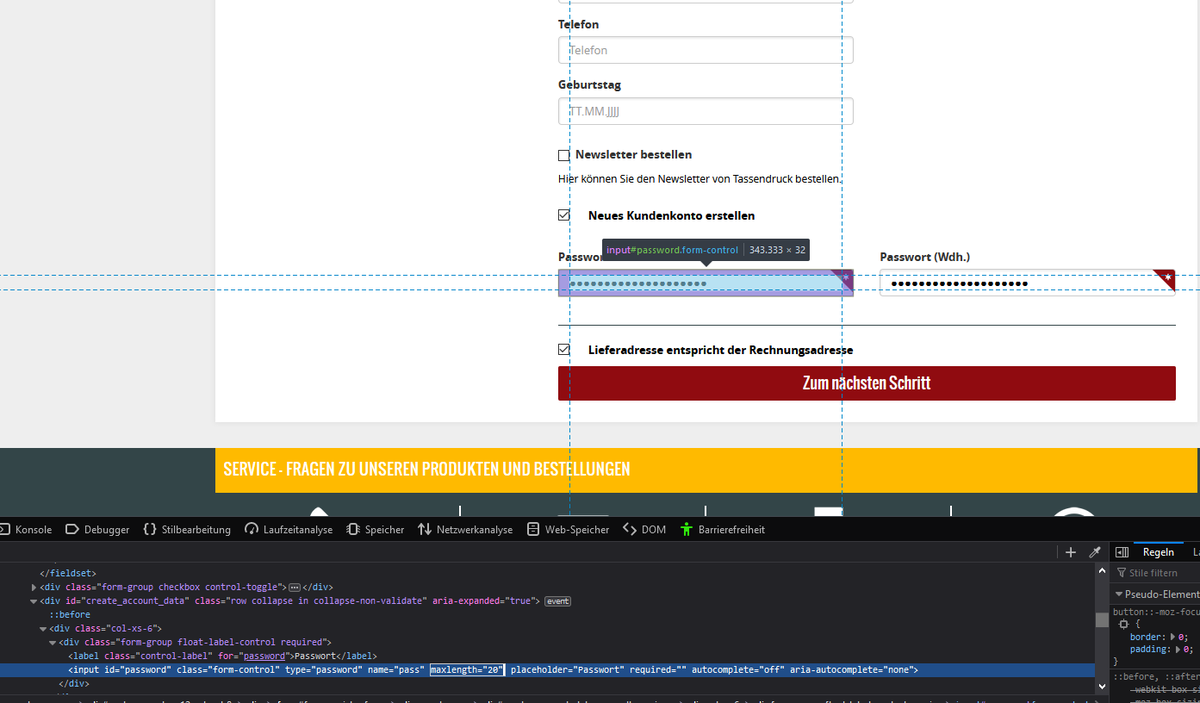This screenshot has height=703, width=1200.
Task: Click the Debugger tab icon
Action: tap(72, 530)
